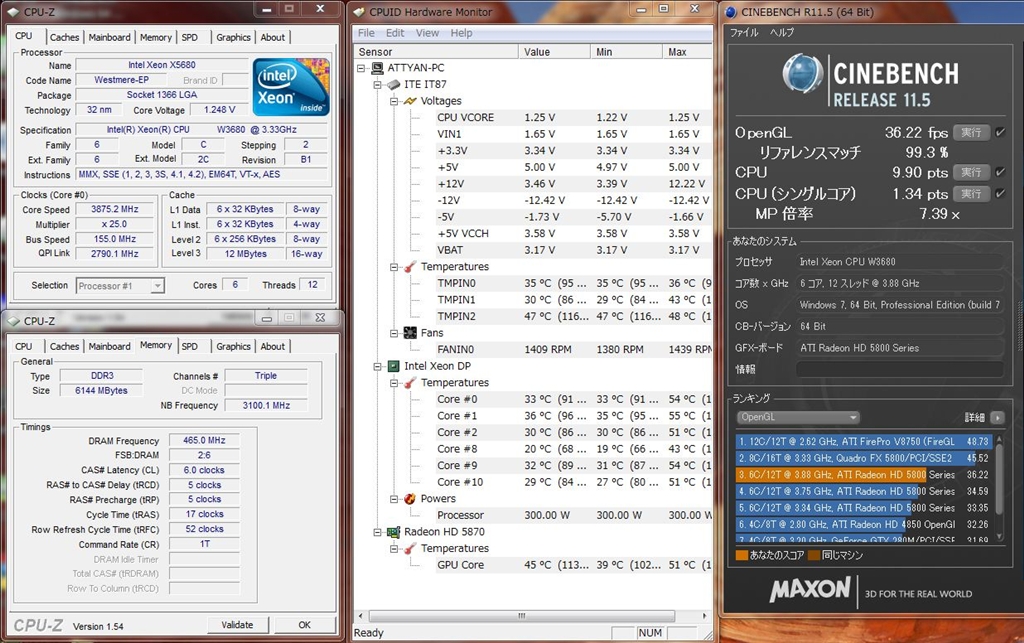Collapse the Radeon HD 5870 node
This screenshot has height=643, width=1024.
pos(377,533)
